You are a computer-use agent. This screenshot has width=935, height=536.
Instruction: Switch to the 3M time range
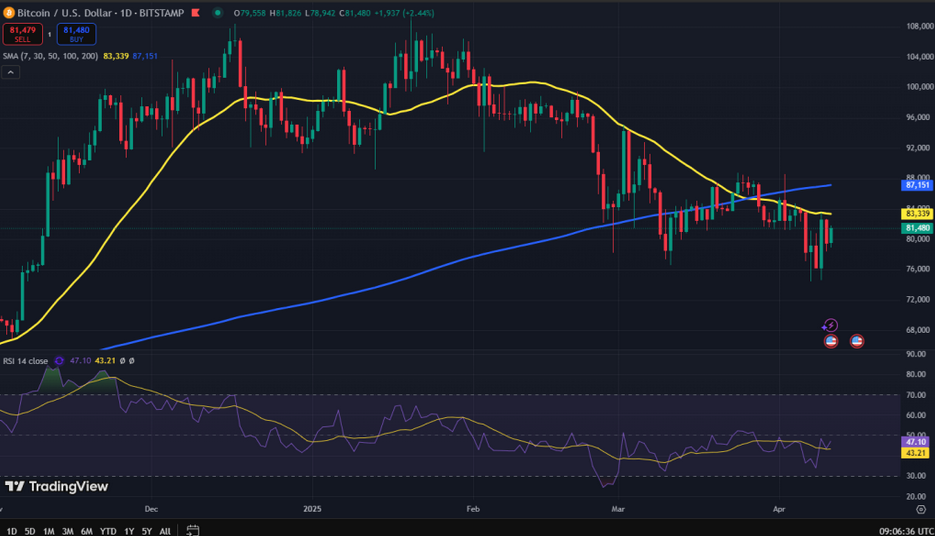(x=67, y=531)
